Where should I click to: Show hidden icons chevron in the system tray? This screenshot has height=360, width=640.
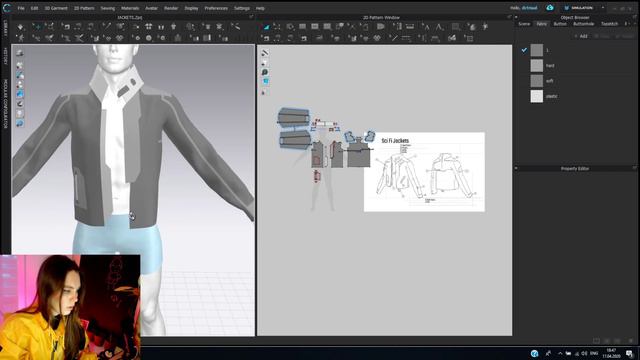(560, 353)
